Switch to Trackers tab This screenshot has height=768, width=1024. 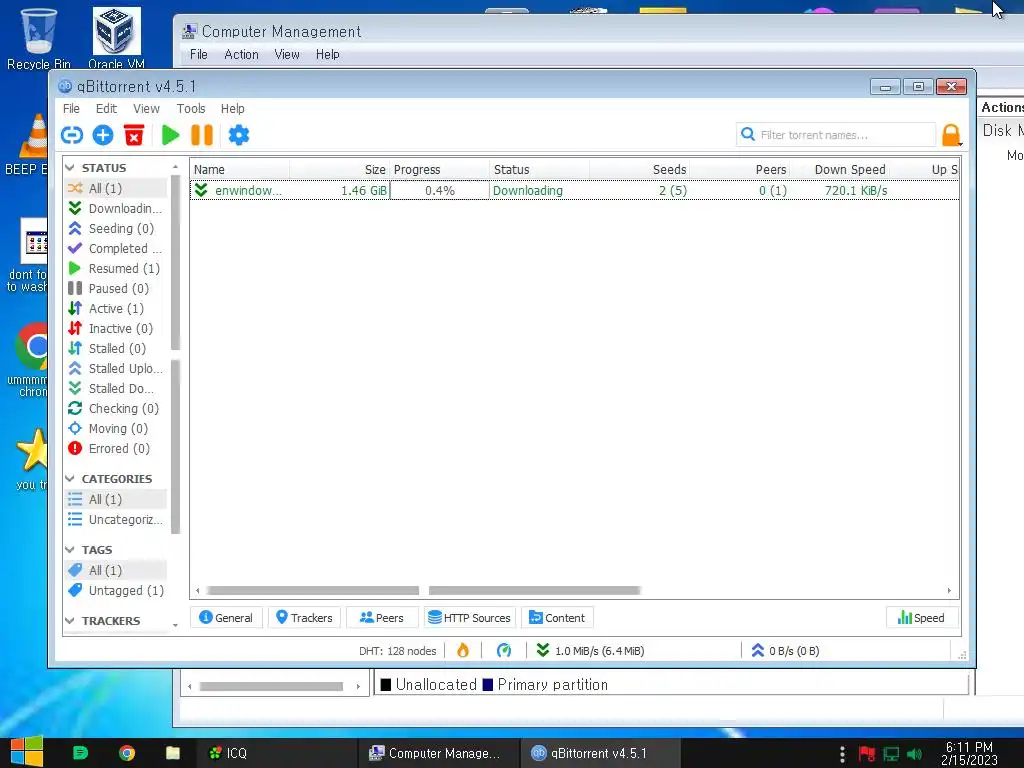pyautogui.click(x=304, y=618)
